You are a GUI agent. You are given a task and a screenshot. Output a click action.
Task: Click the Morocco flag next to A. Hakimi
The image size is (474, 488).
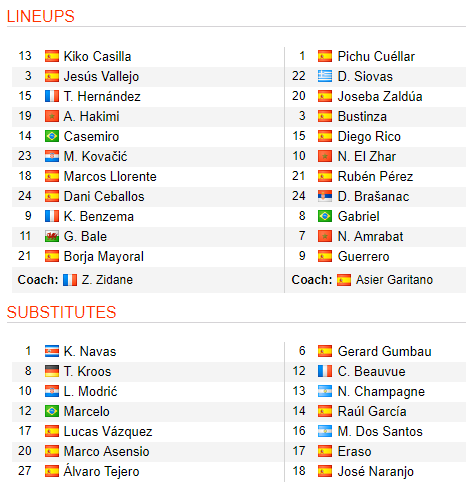tap(52, 116)
